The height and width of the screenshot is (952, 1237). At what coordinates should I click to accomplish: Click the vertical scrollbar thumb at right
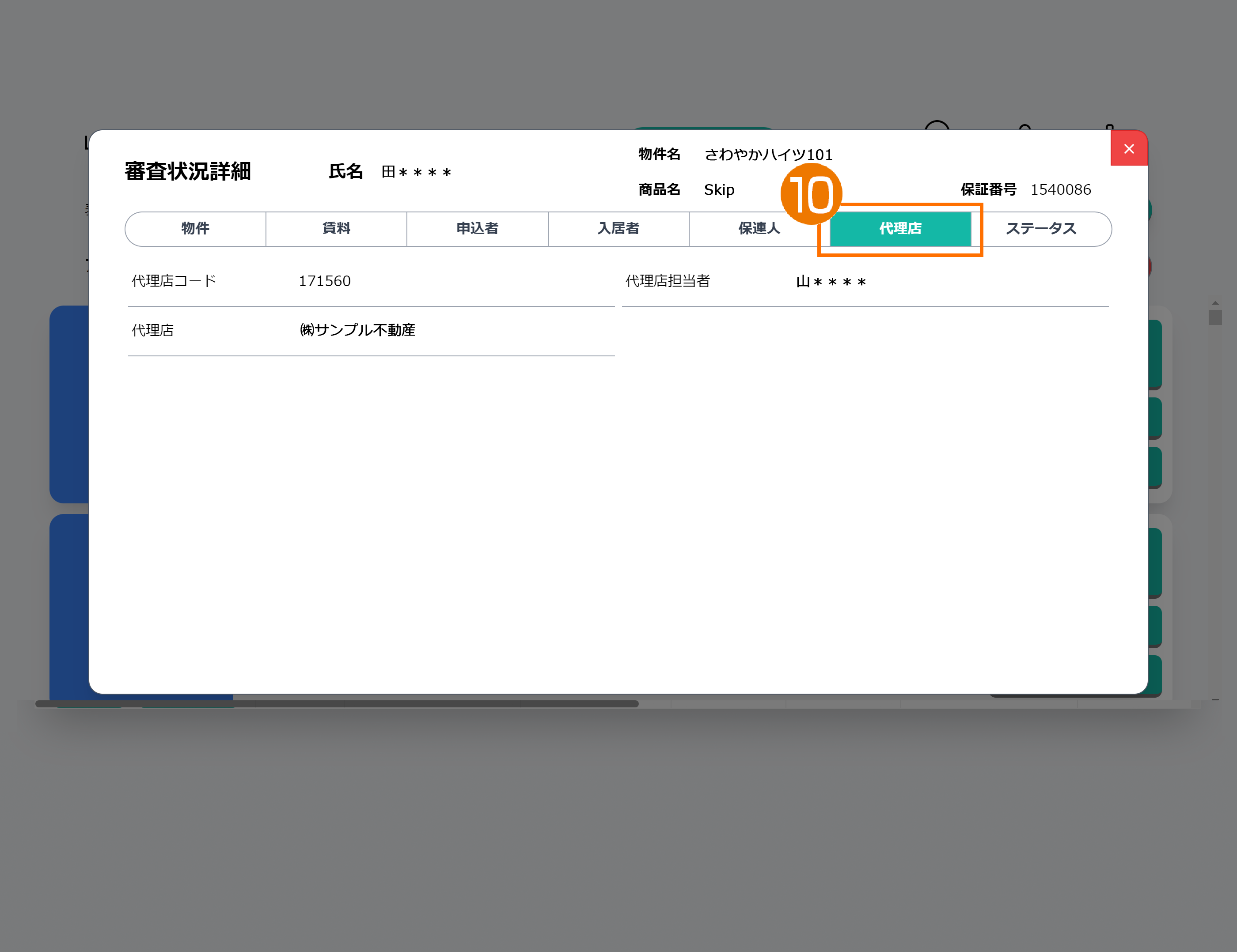point(1214,317)
